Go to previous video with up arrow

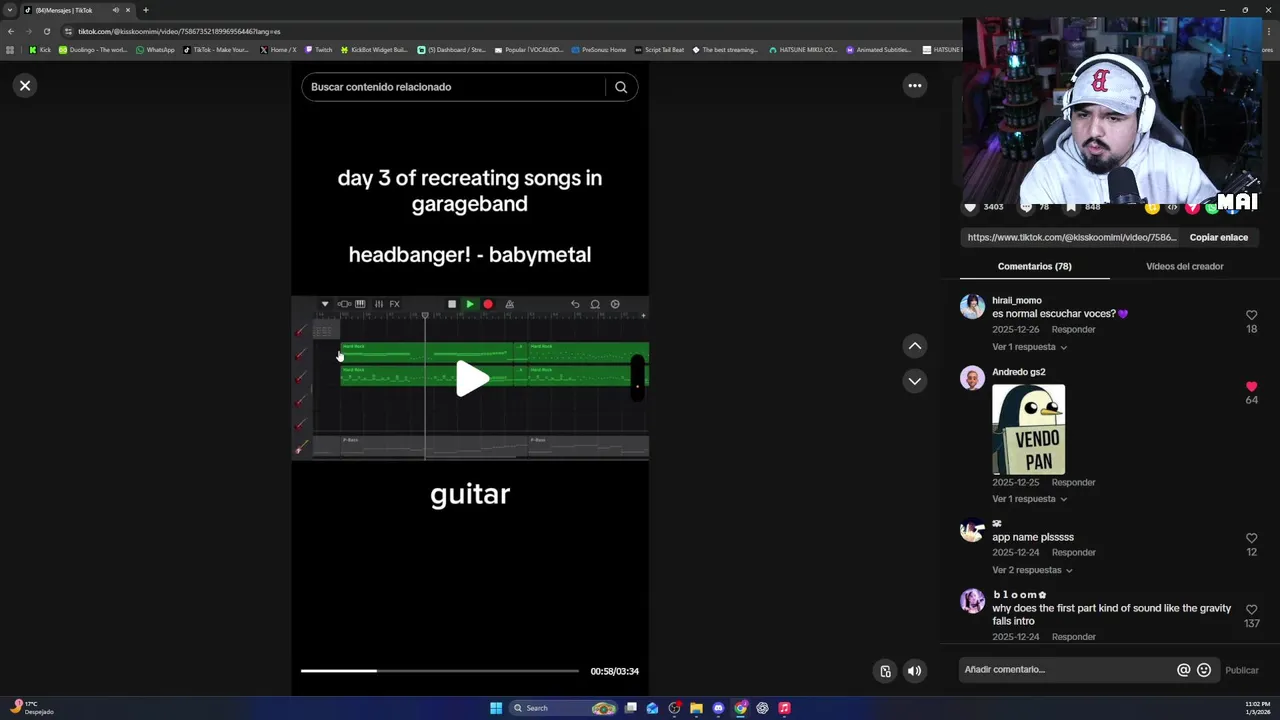914,346
